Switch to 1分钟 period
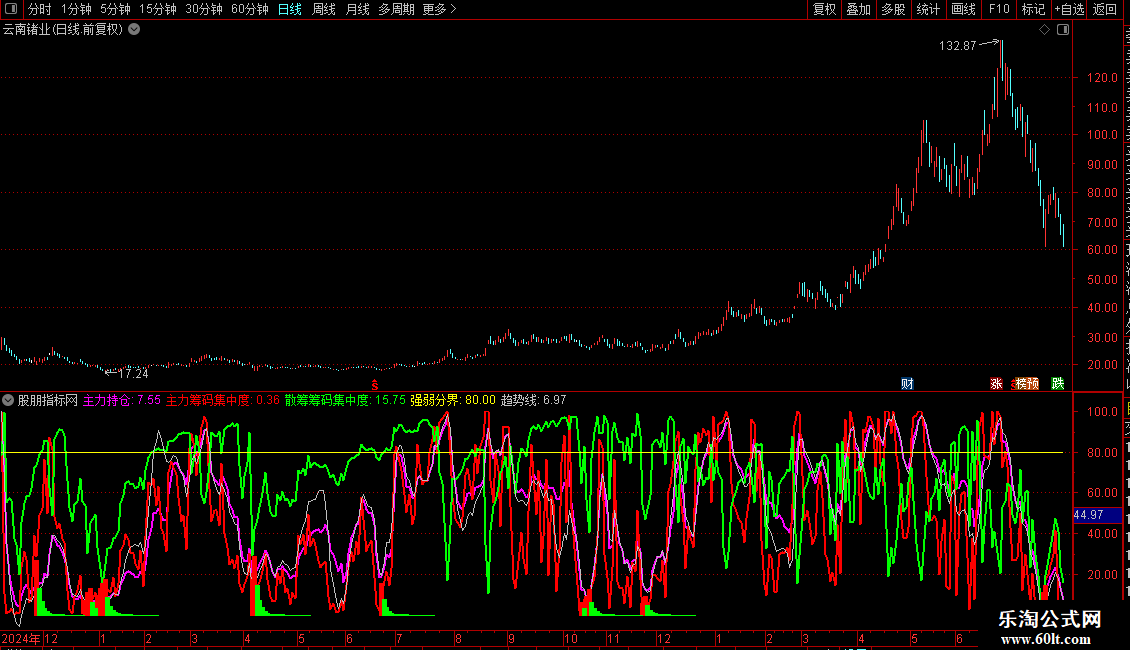 [76, 9]
